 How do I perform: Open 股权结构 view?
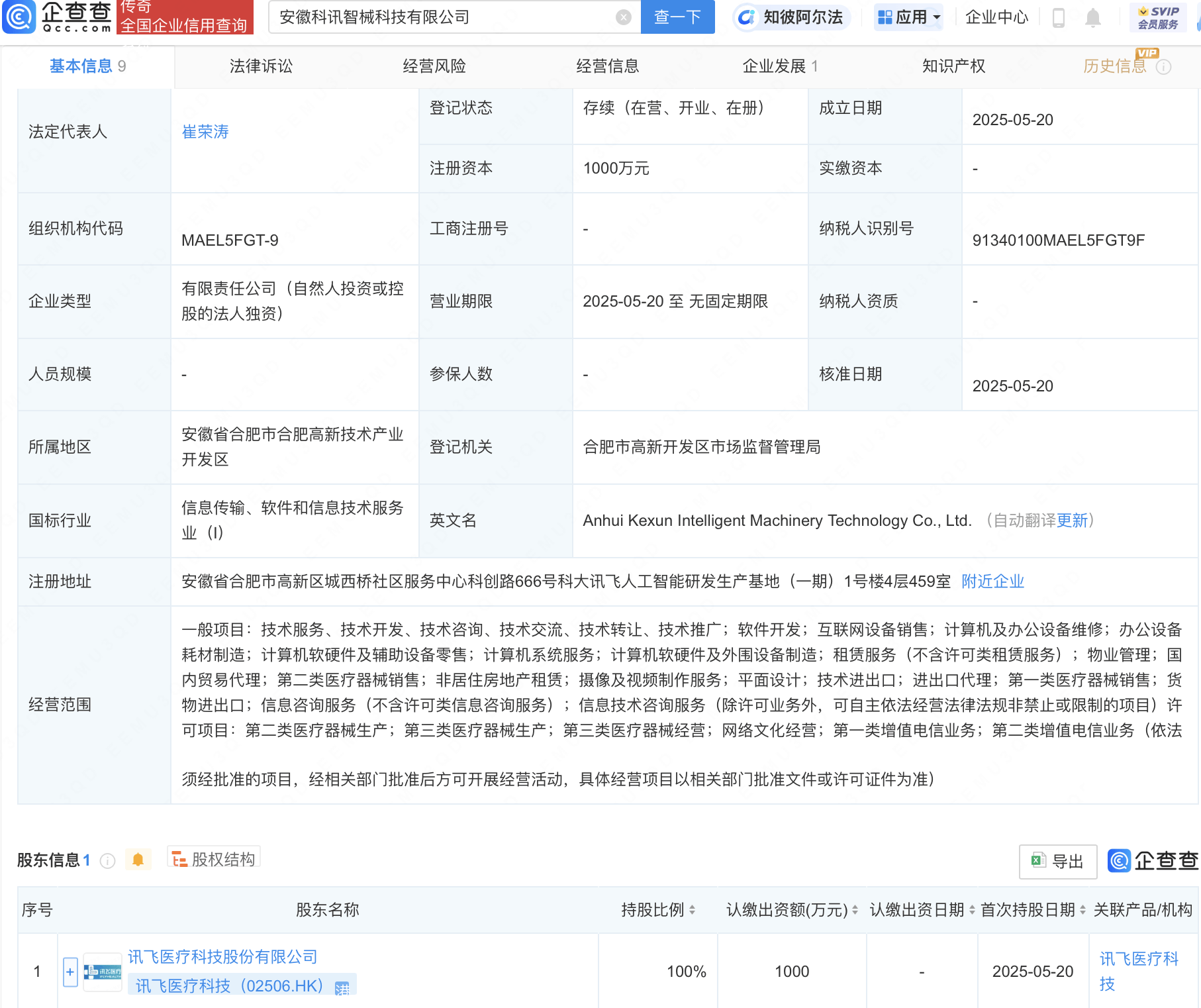(x=214, y=859)
